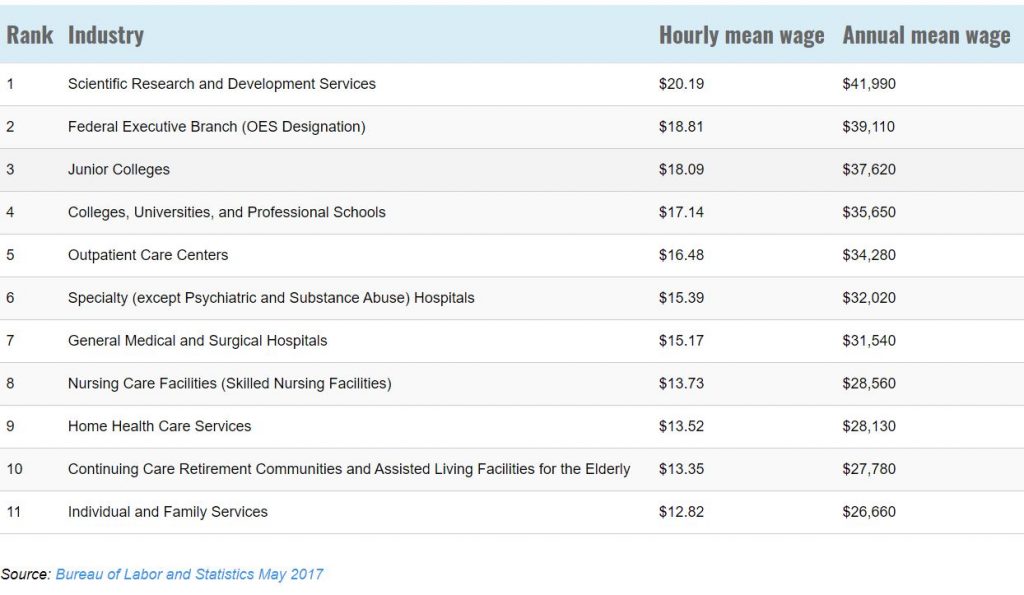Click the Industry column header
The image size is (1024, 595).
click(105, 35)
